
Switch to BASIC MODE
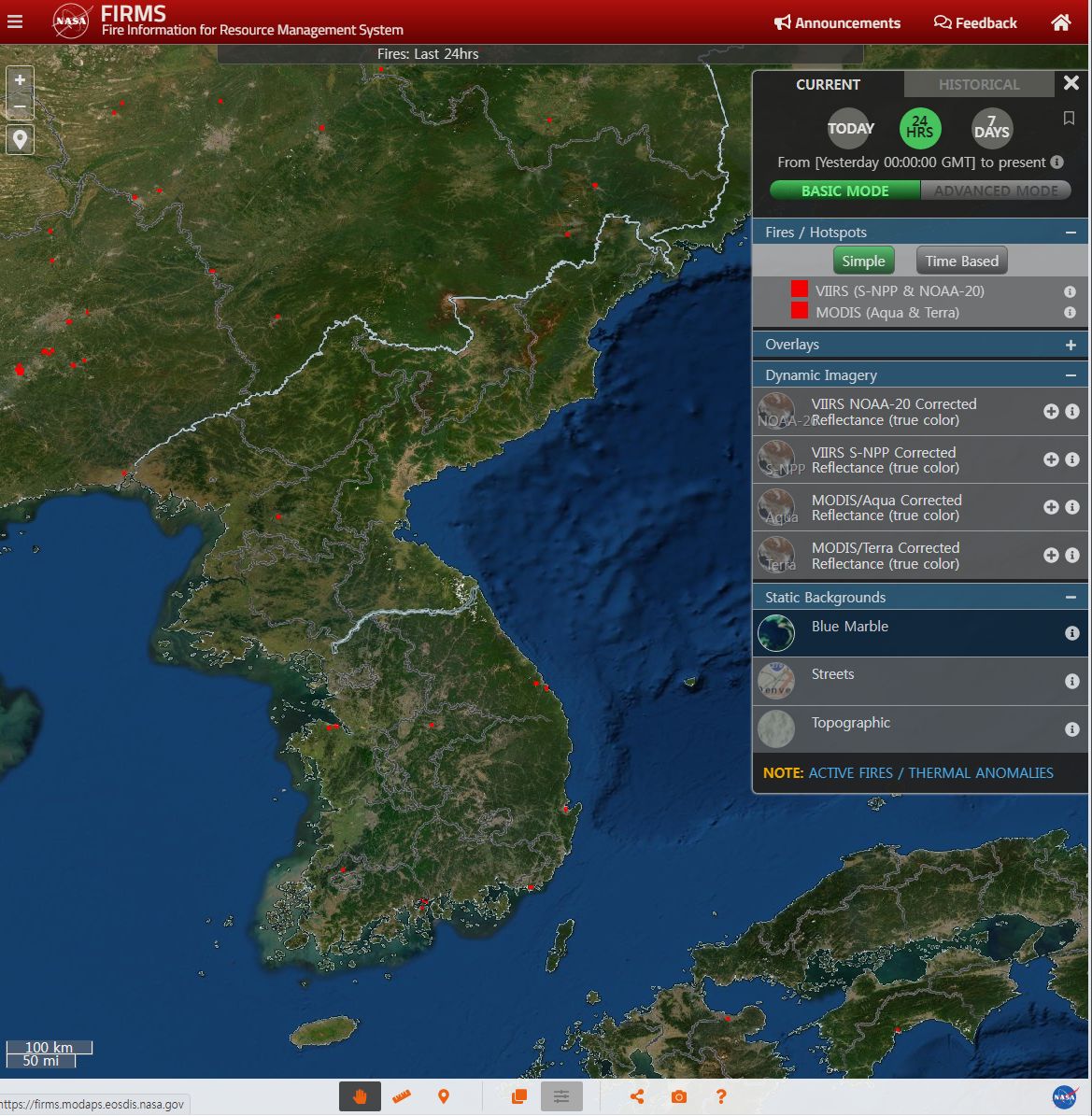tap(845, 191)
